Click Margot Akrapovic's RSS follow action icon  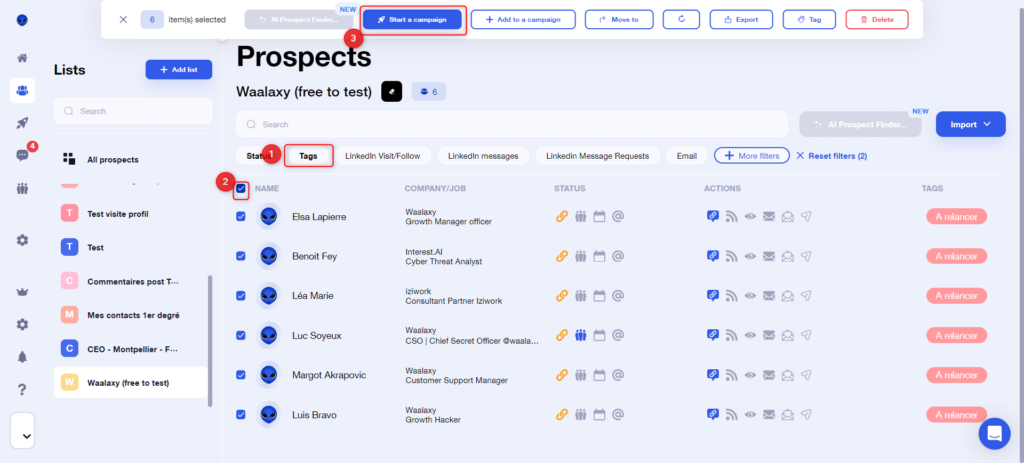pos(731,375)
